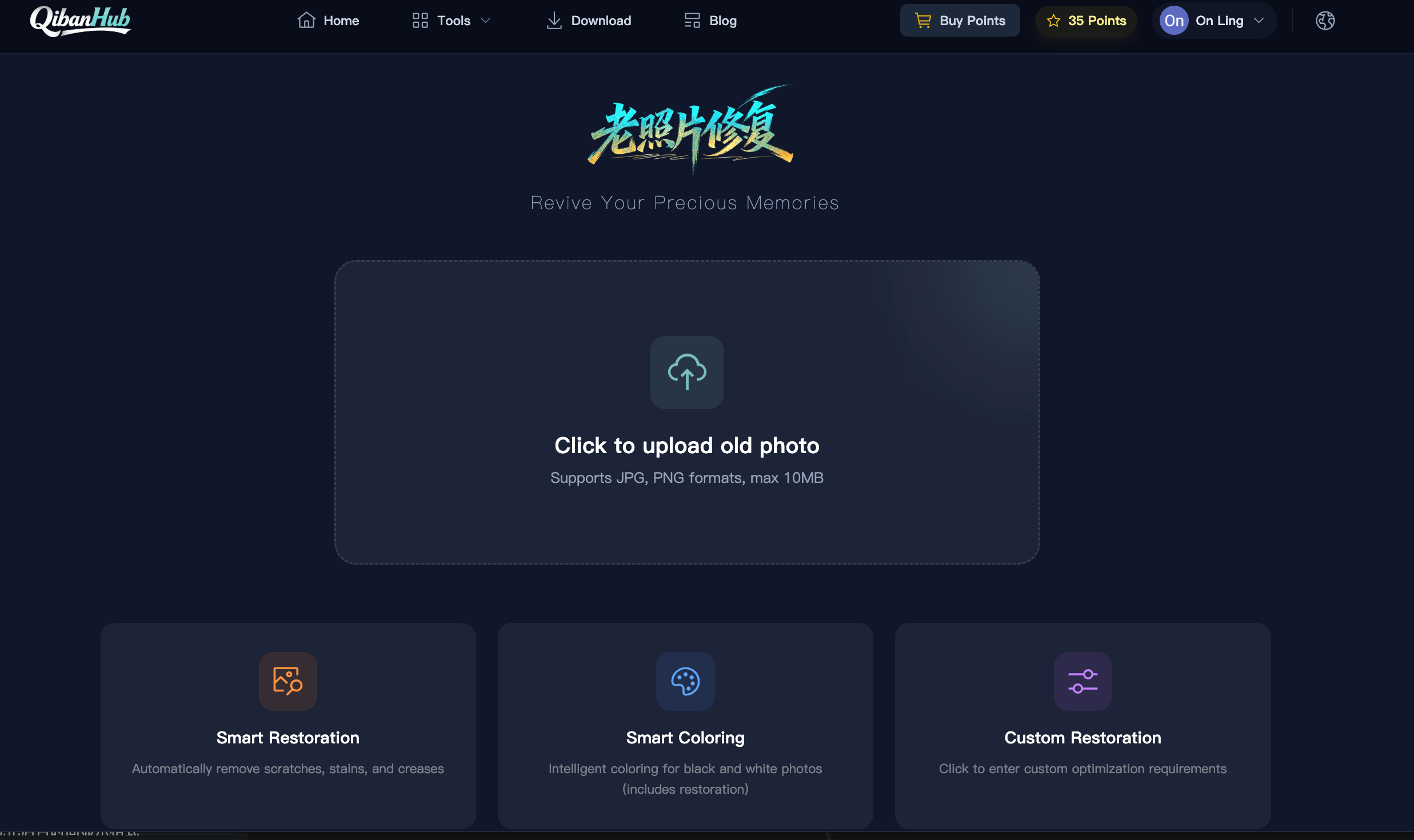Click the Smart Restoration image icon
The height and width of the screenshot is (840, 1414).
pyautogui.click(x=287, y=681)
